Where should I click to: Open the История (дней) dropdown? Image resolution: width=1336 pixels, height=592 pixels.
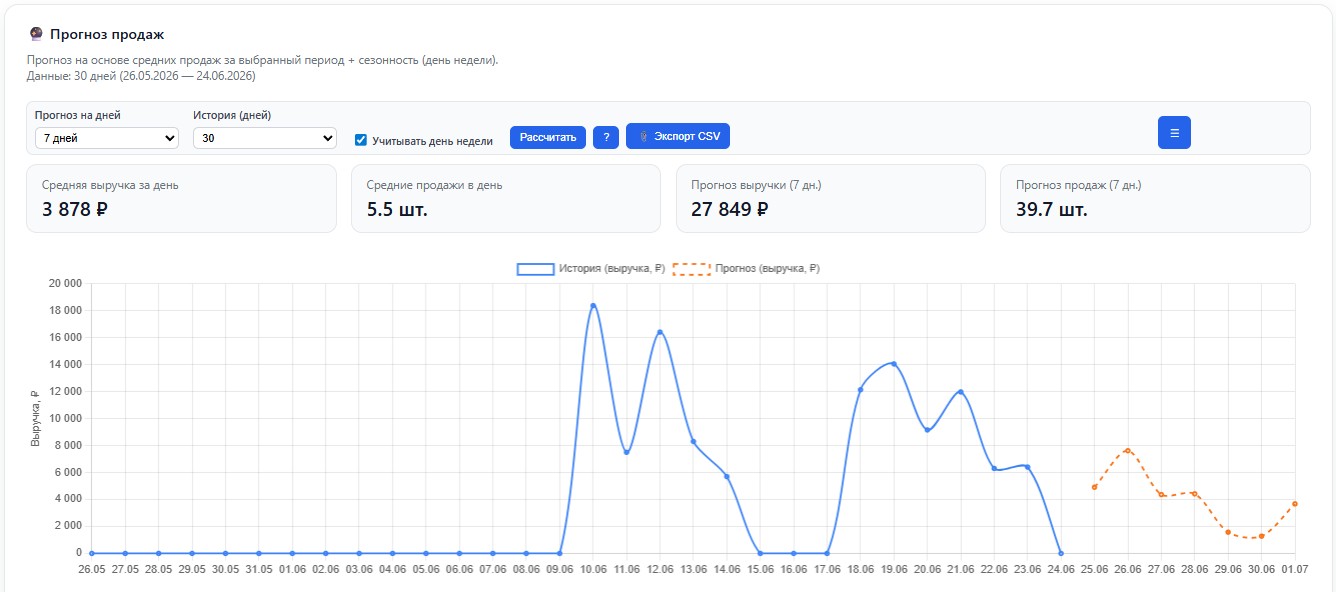click(x=265, y=138)
